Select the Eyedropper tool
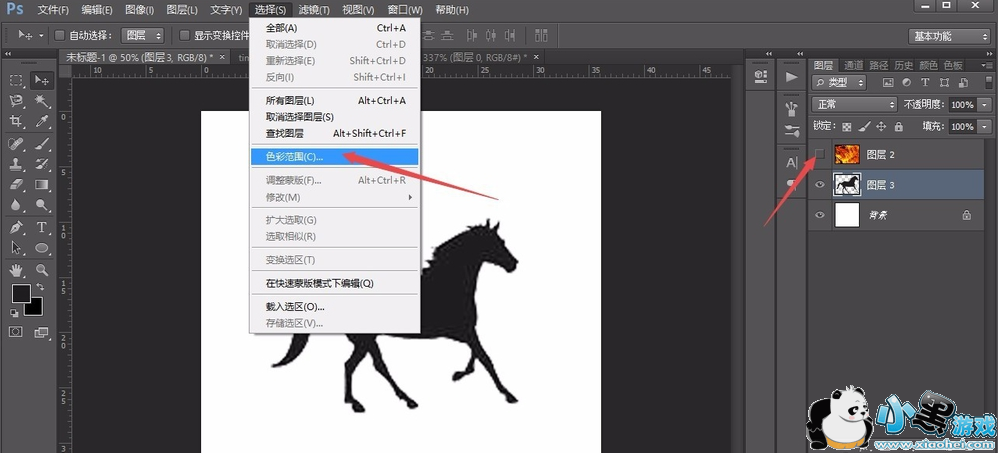 pyautogui.click(x=43, y=122)
